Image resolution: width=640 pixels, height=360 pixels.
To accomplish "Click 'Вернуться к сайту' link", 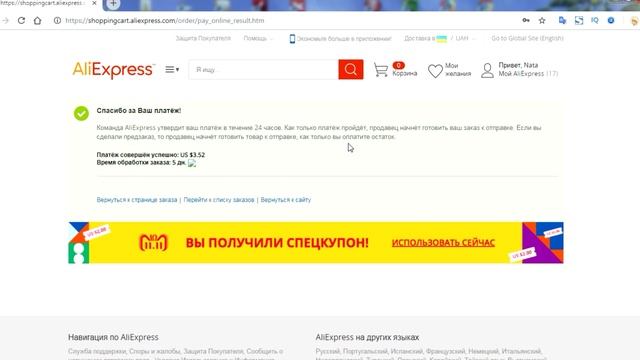I will click(286, 200).
